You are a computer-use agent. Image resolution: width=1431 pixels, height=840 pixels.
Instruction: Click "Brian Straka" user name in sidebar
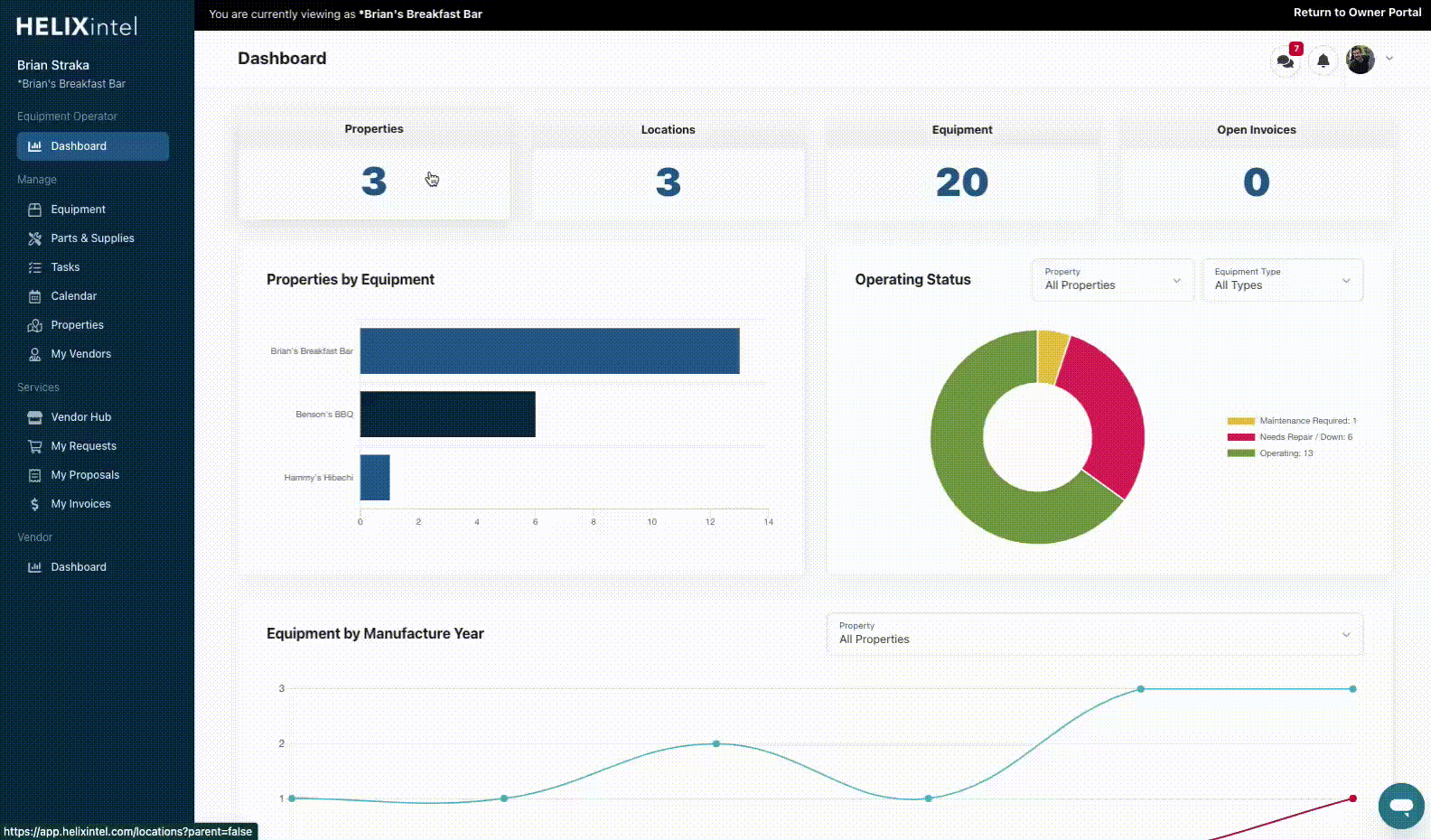(x=53, y=65)
